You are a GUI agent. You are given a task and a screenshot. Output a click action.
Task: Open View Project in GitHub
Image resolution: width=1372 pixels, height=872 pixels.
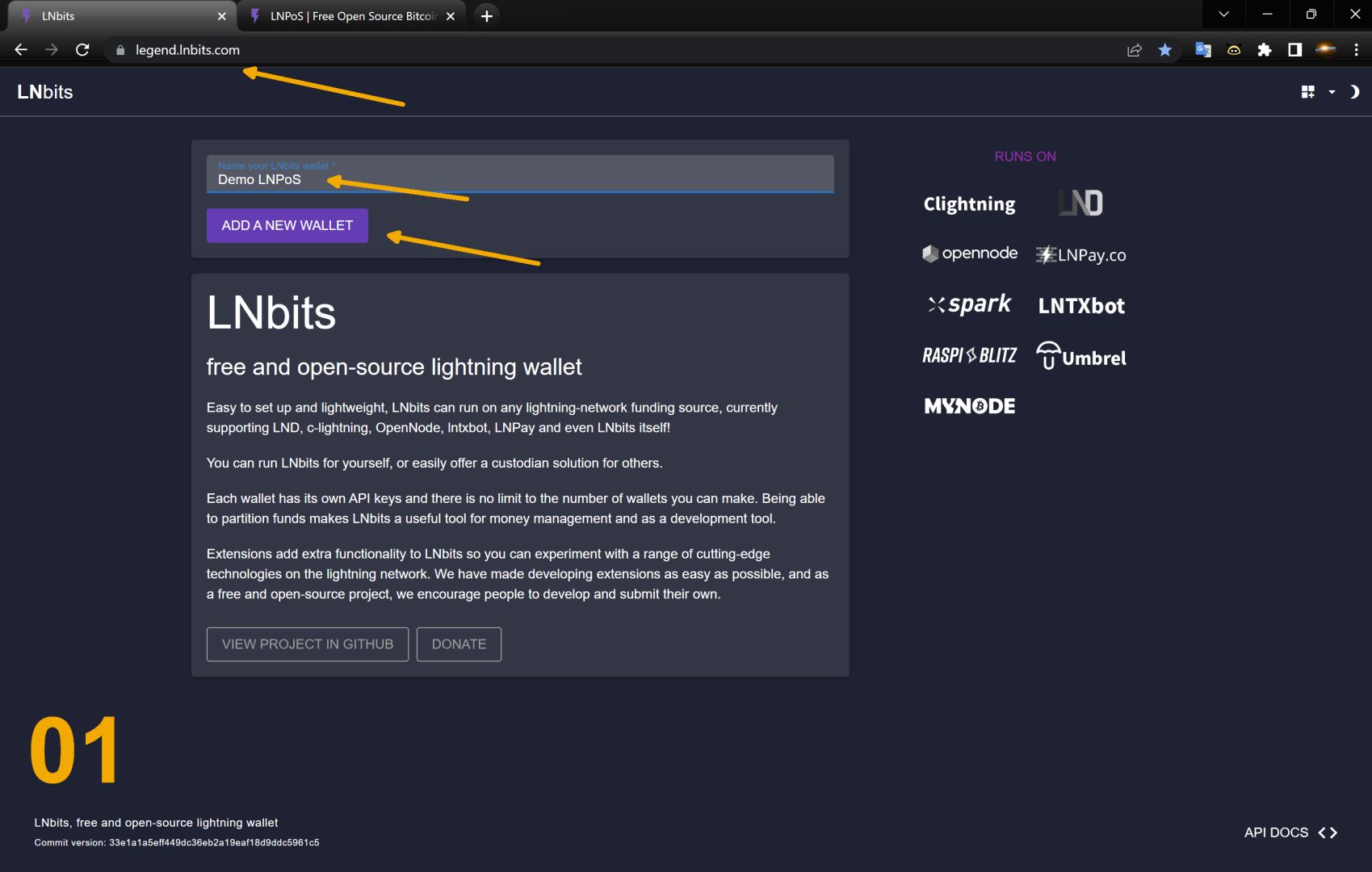coord(307,644)
